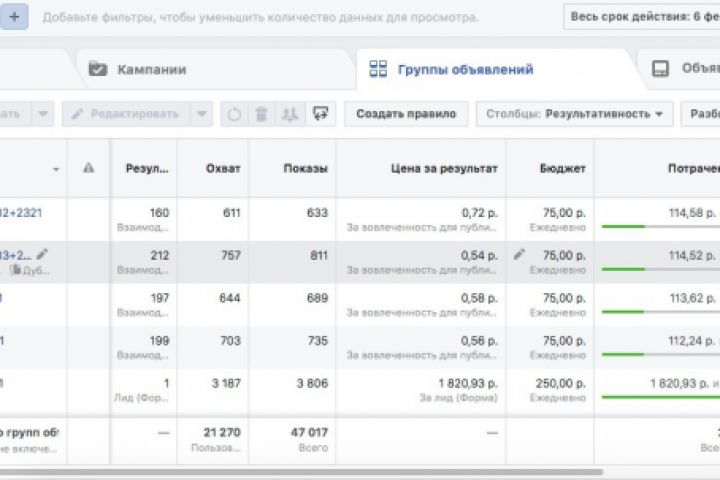Screen dimensions: 720x480
Task: Click the split-test people toolbar icon
Action: tap(290, 114)
